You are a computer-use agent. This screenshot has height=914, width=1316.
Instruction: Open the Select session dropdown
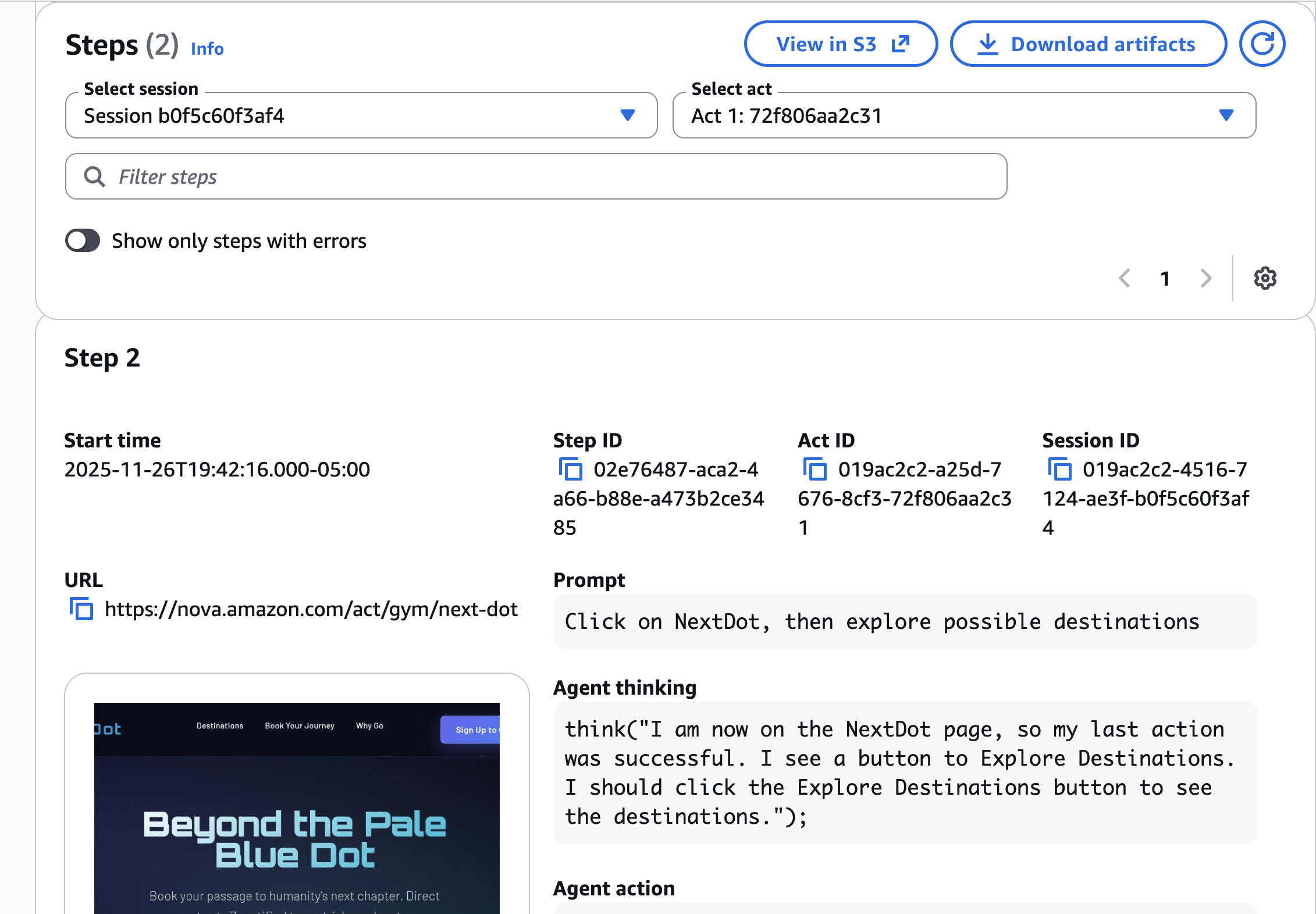coord(361,116)
